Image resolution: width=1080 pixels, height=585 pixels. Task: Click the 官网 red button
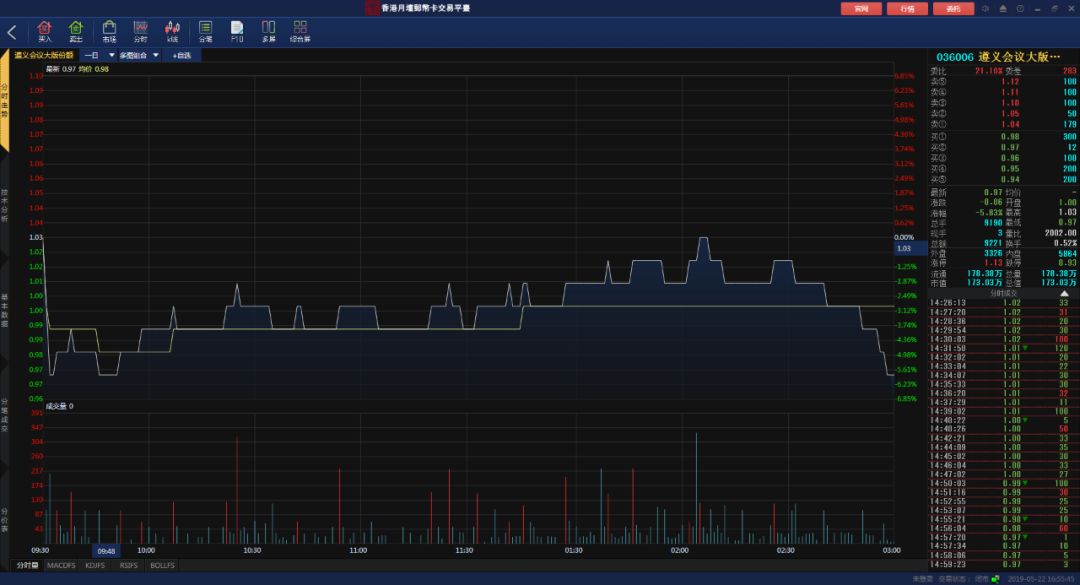coord(861,8)
